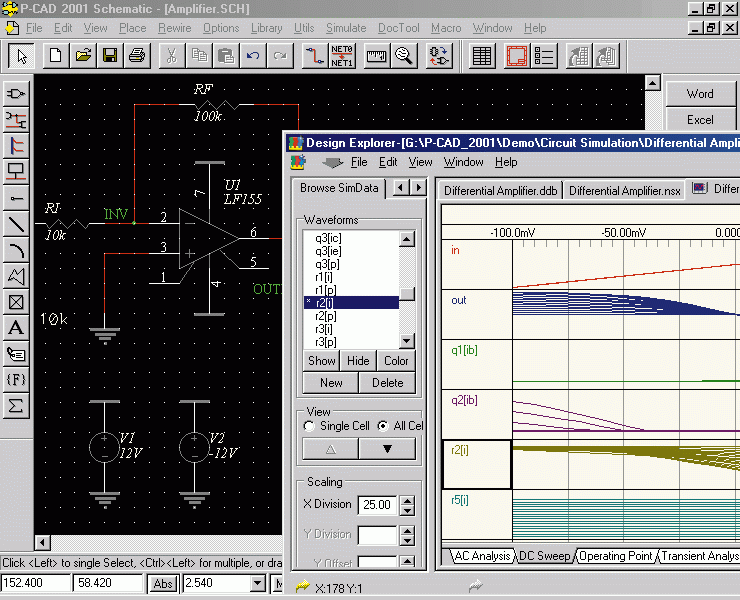This screenshot has height=600, width=740.
Task: Increase X Division value
Action: 407,500
